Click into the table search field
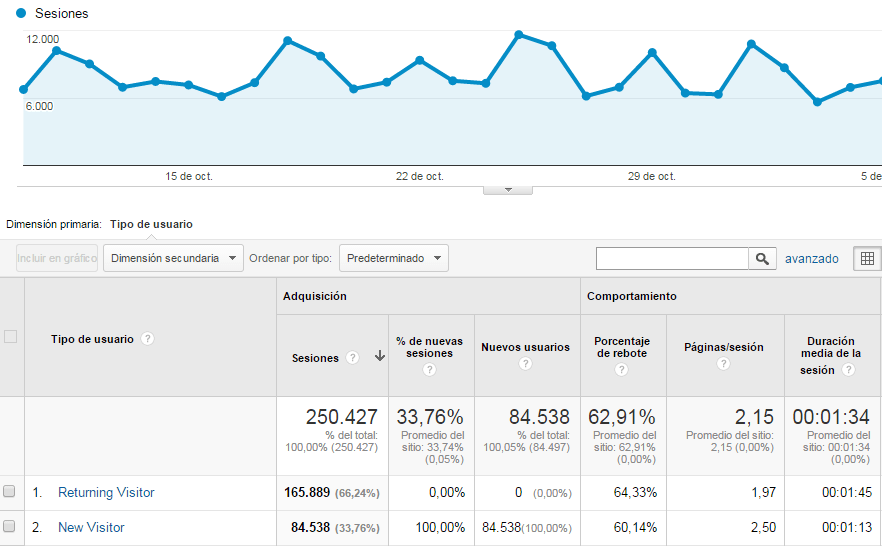The height and width of the screenshot is (548, 882). (x=672, y=259)
